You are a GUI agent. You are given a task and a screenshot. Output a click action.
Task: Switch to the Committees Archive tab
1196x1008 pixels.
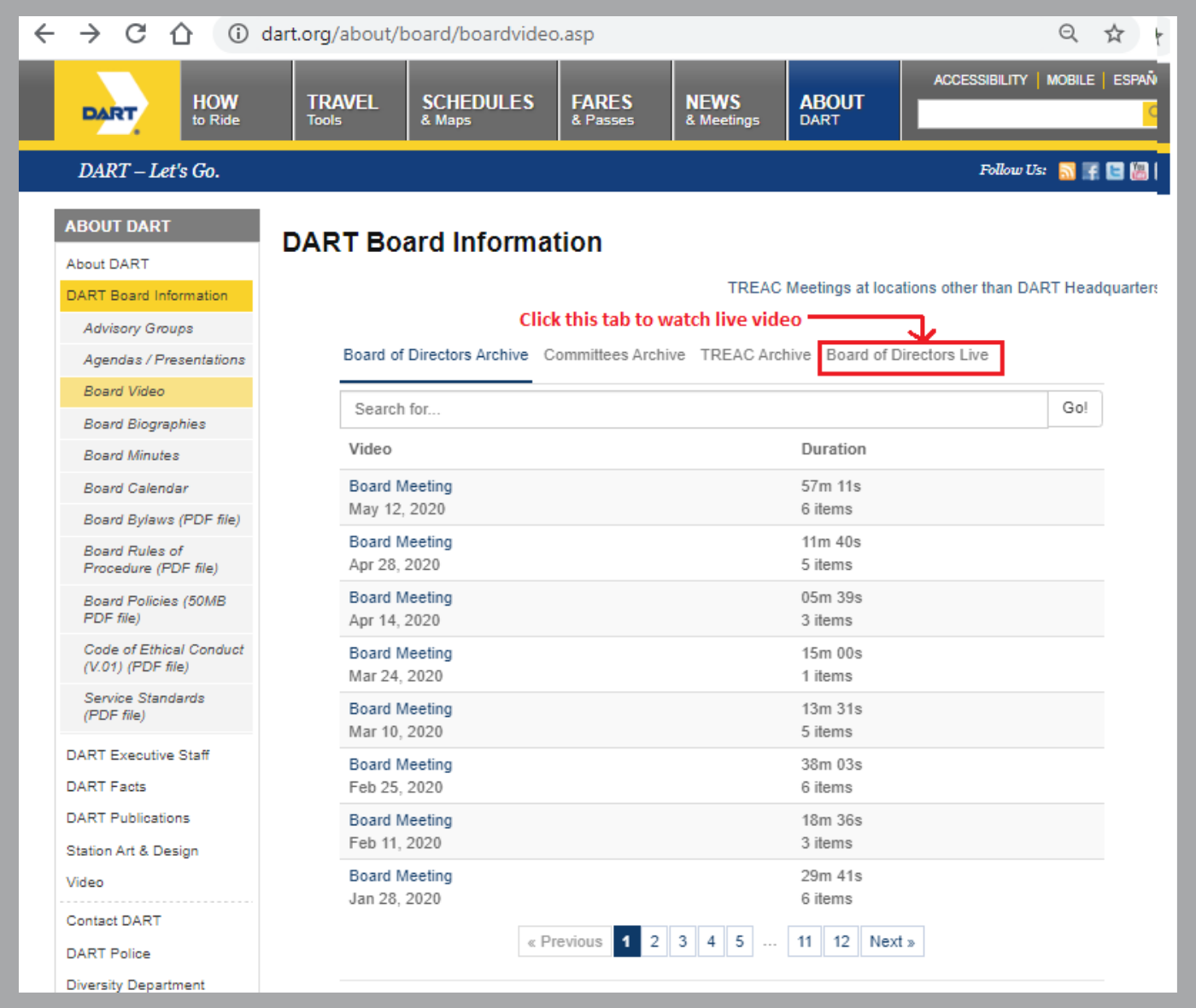[x=613, y=355]
